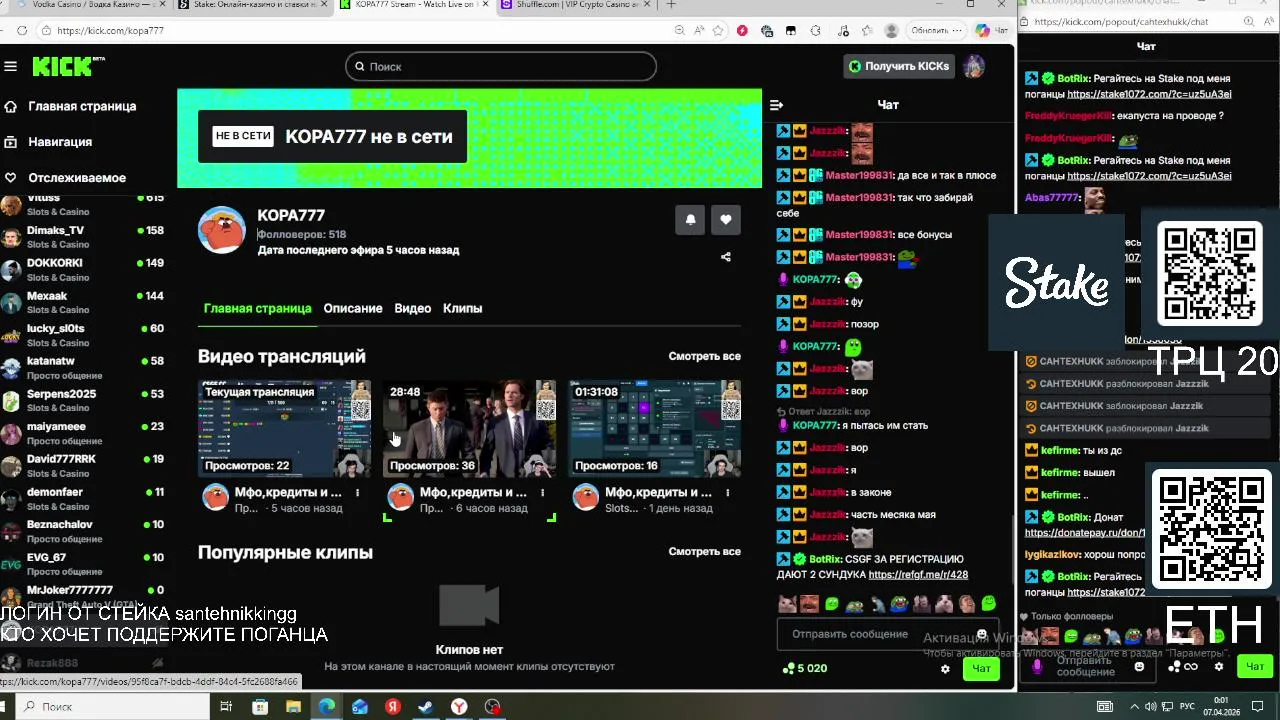The height and width of the screenshot is (720, 1280).
Task: Open the Mexaak channel in the sidebar
Action: coord(84,302)
